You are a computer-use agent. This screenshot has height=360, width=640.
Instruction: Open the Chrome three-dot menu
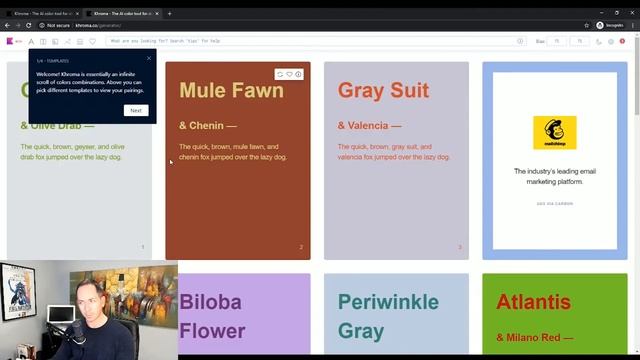point(633,25)
